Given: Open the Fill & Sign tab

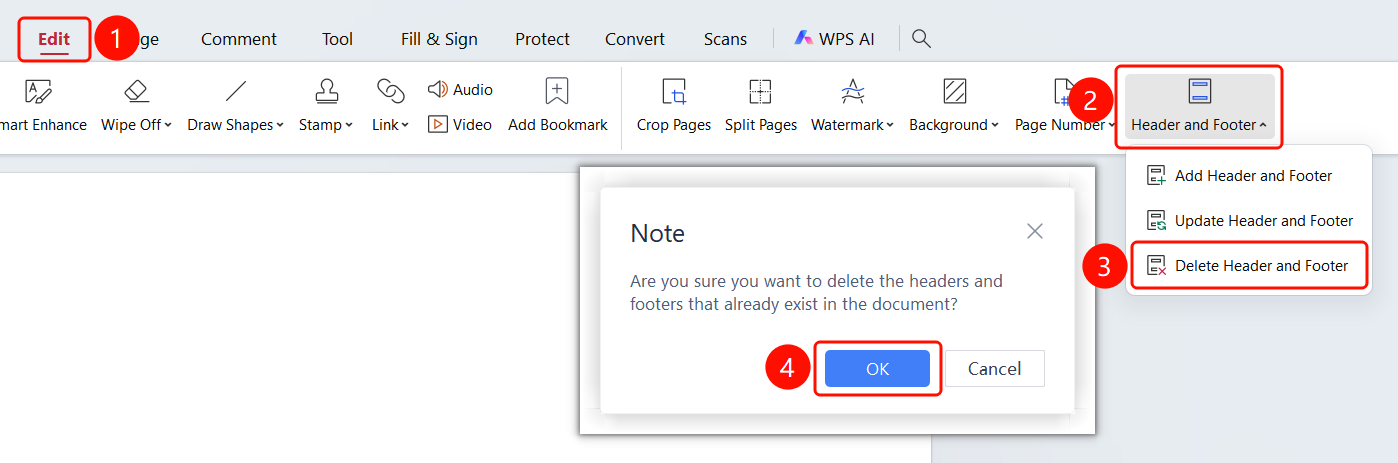Looking at the screenshot, I should pyautogui.click(x=439, y=39).
